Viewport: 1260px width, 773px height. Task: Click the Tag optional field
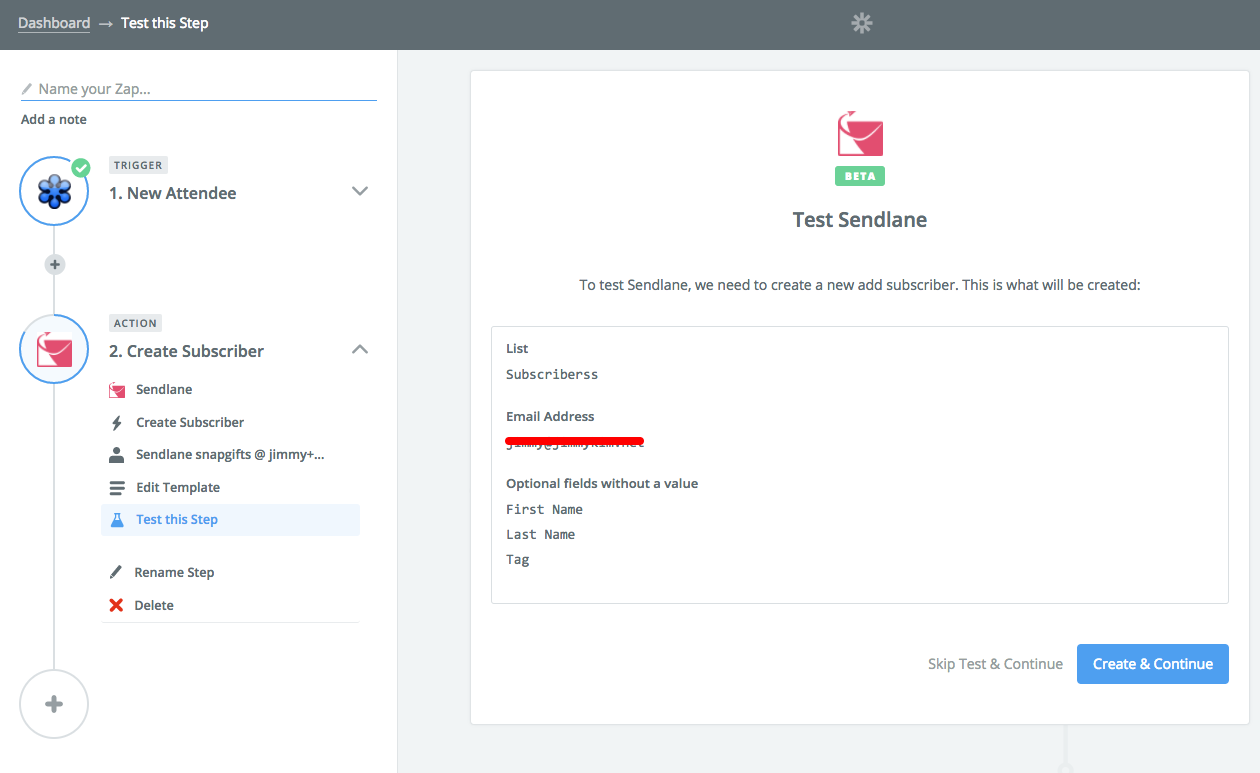518,559
